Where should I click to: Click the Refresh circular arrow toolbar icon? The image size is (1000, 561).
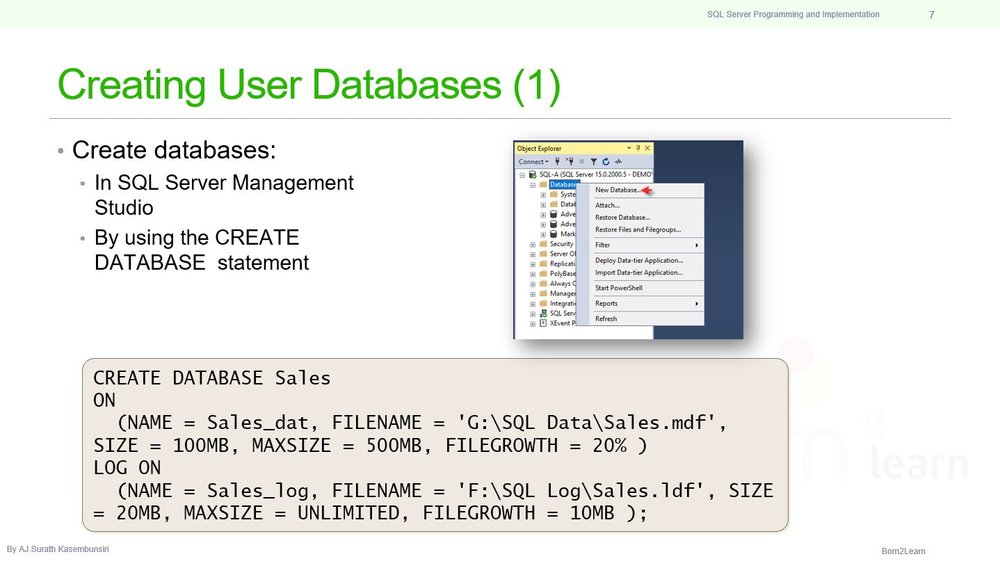pyautogui.click(x=606, y=161)
